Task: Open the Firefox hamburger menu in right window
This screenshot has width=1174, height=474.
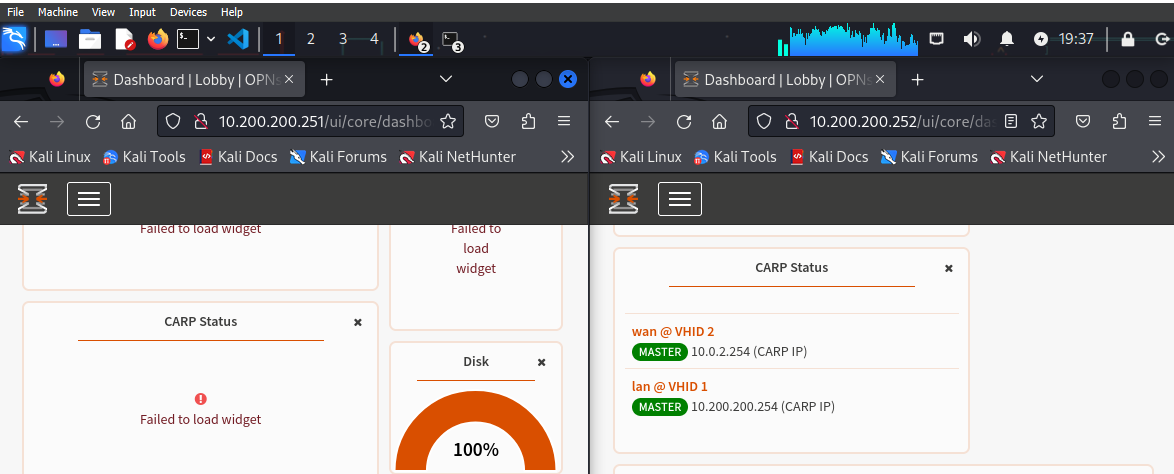Action: point(1155,121)
